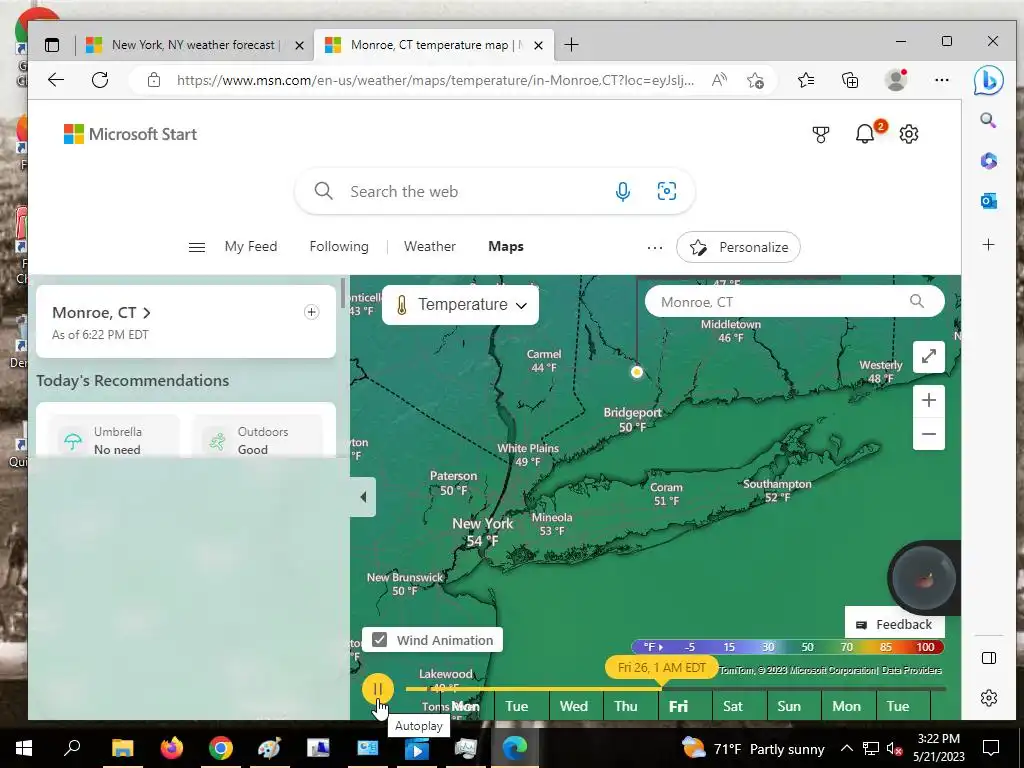Open map Feedback button
The image size is (1024, 768).
(894, 624)
